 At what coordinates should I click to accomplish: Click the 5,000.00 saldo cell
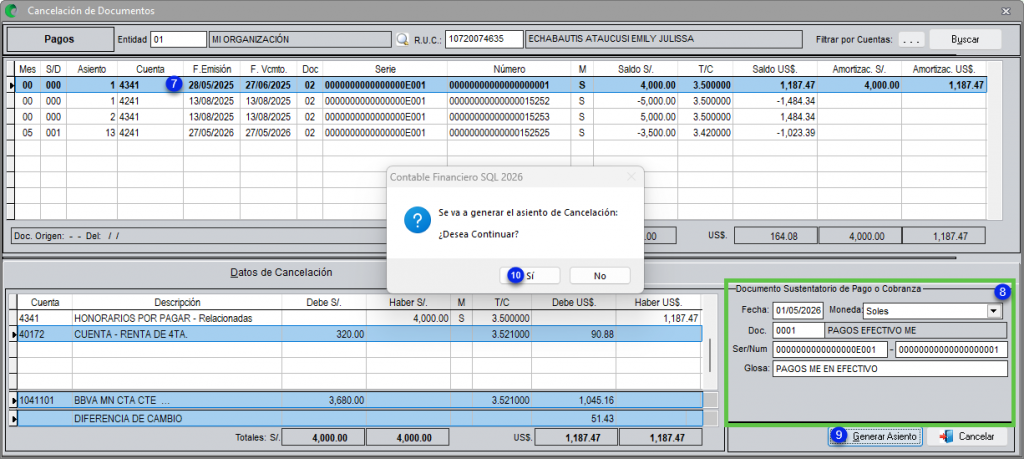coord(635,117)
